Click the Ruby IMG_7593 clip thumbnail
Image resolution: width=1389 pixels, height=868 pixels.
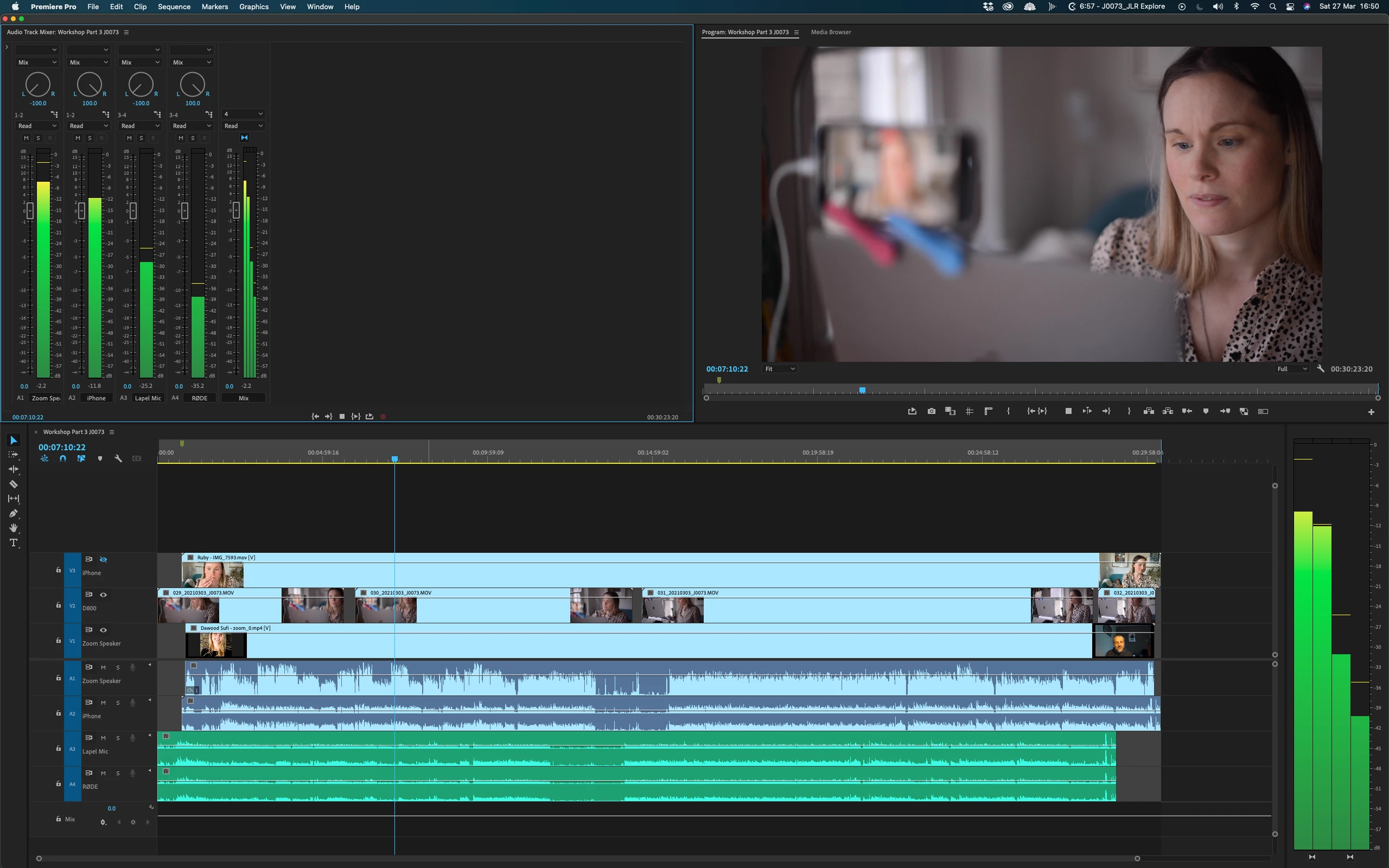[212, 575]
